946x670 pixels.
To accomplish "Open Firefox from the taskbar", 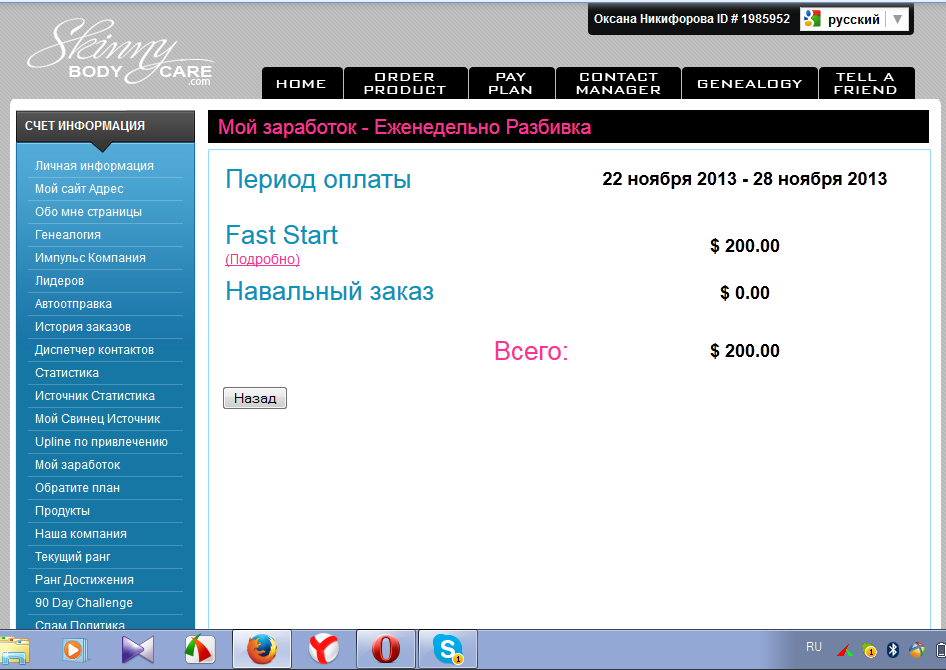I will (x=262, y=650).
